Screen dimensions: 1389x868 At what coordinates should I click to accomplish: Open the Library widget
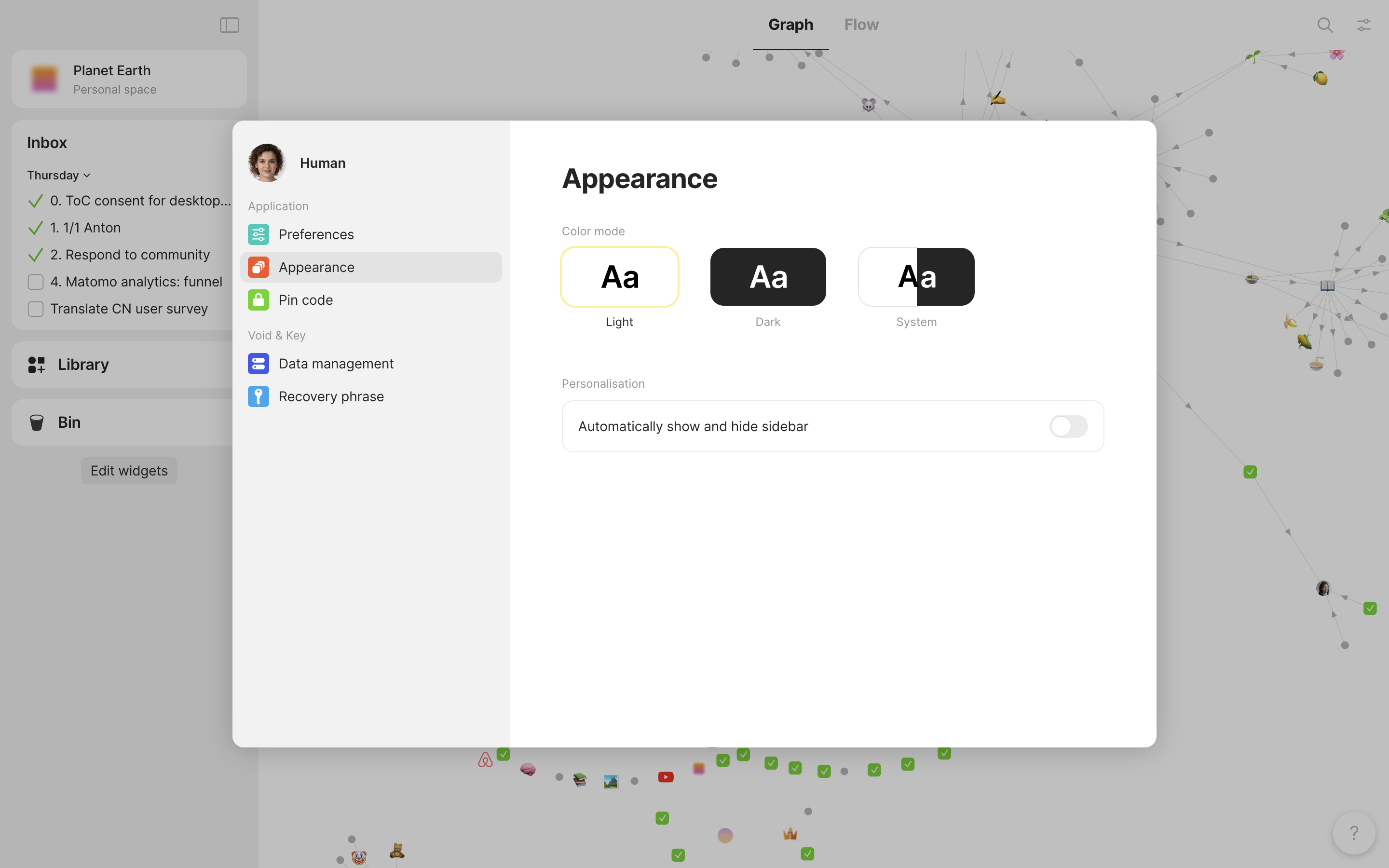83,365
